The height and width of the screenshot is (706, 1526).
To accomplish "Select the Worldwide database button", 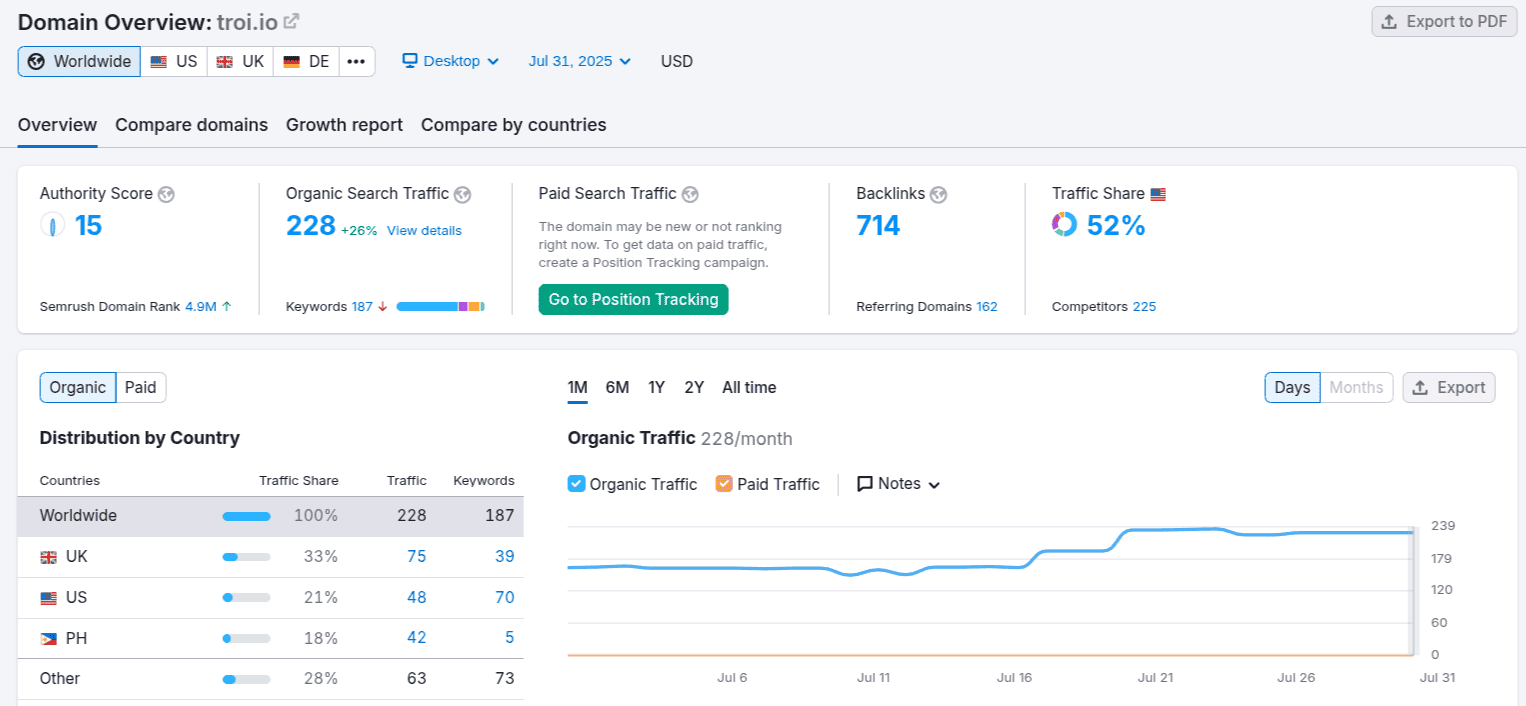I will (79, 61).
